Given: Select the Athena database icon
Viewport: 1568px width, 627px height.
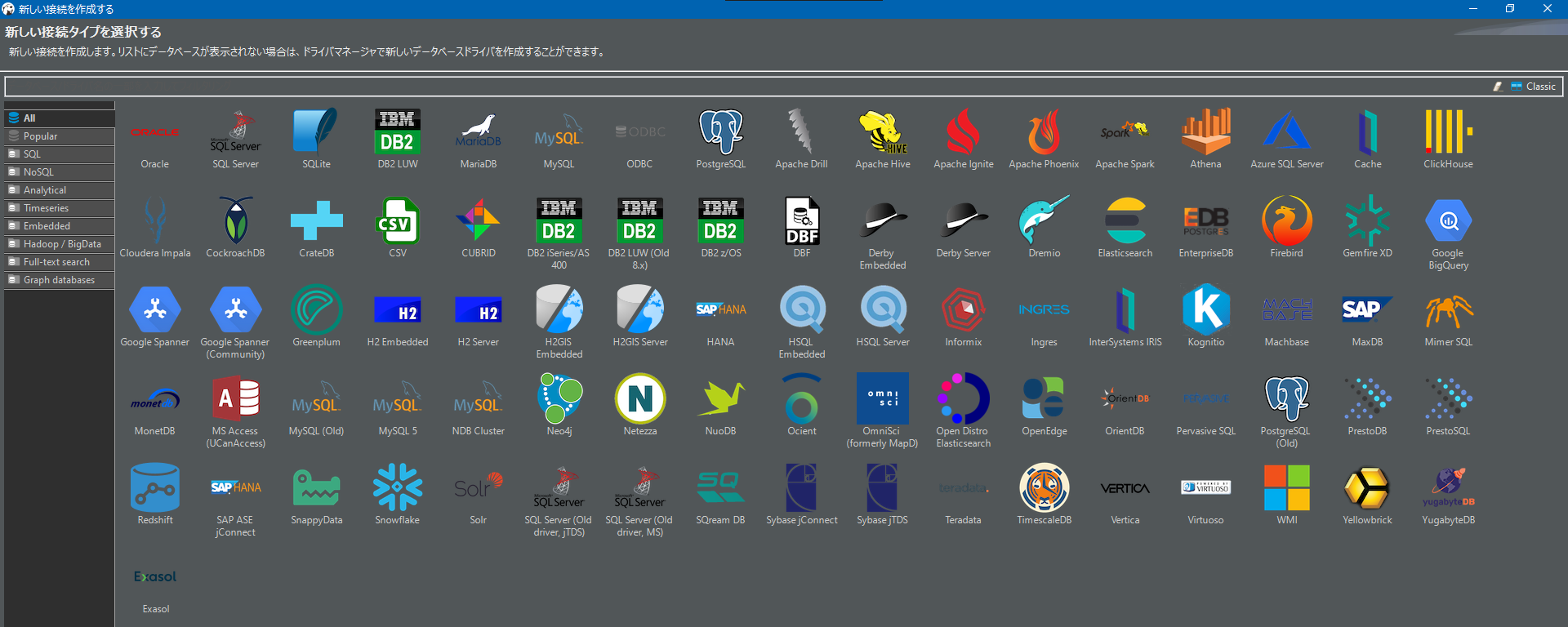Looking at the screenshot, I should [x=1205, y=132].
